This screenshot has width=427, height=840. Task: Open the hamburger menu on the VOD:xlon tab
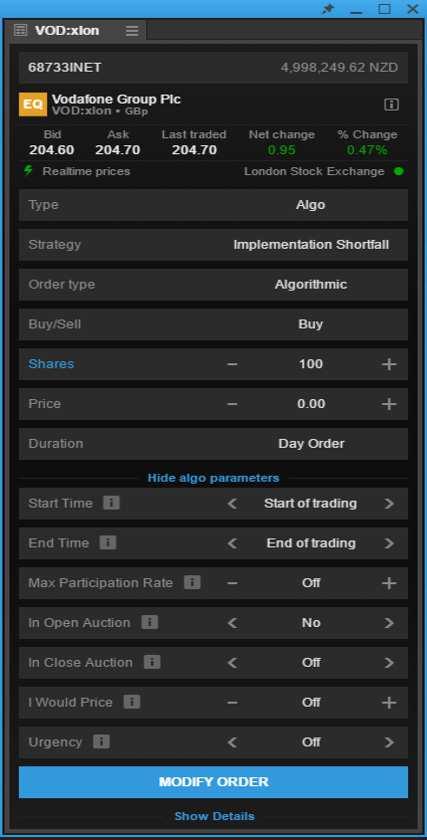[x=132, y=31]
